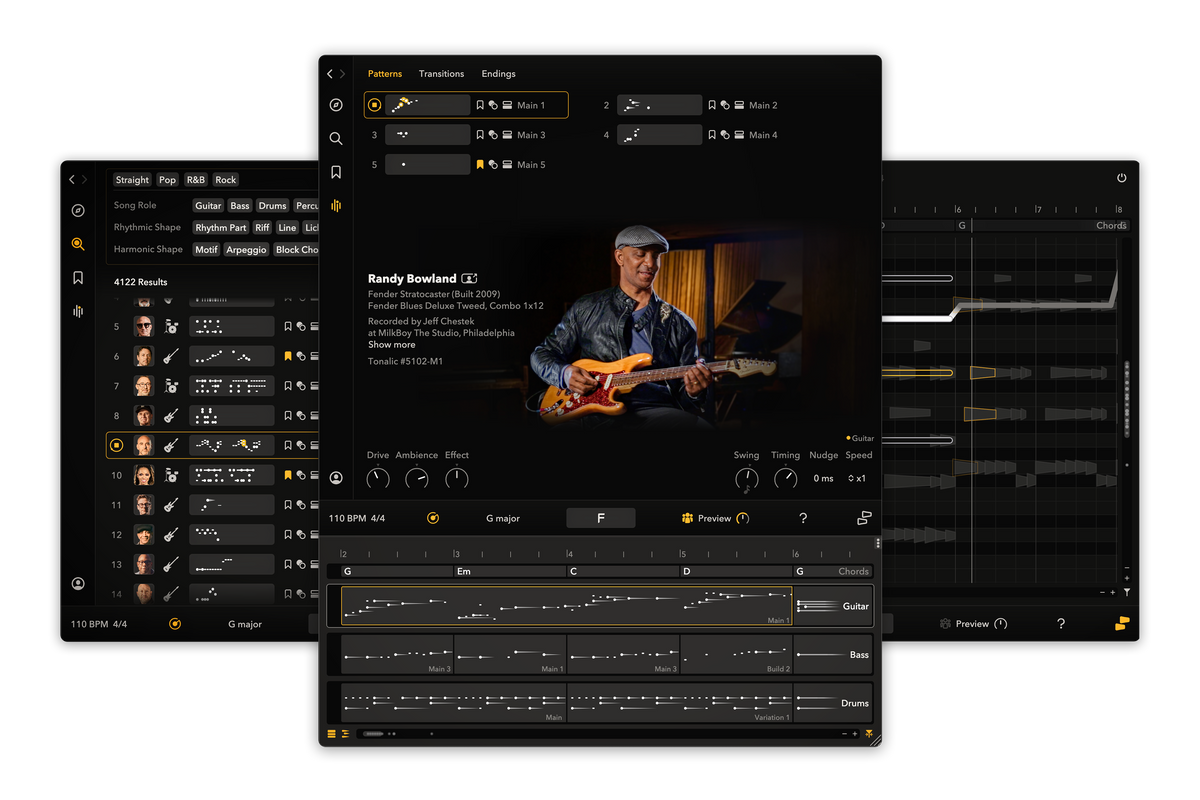
Task: Zoom out arranger with the minus button
Action: 844,734
